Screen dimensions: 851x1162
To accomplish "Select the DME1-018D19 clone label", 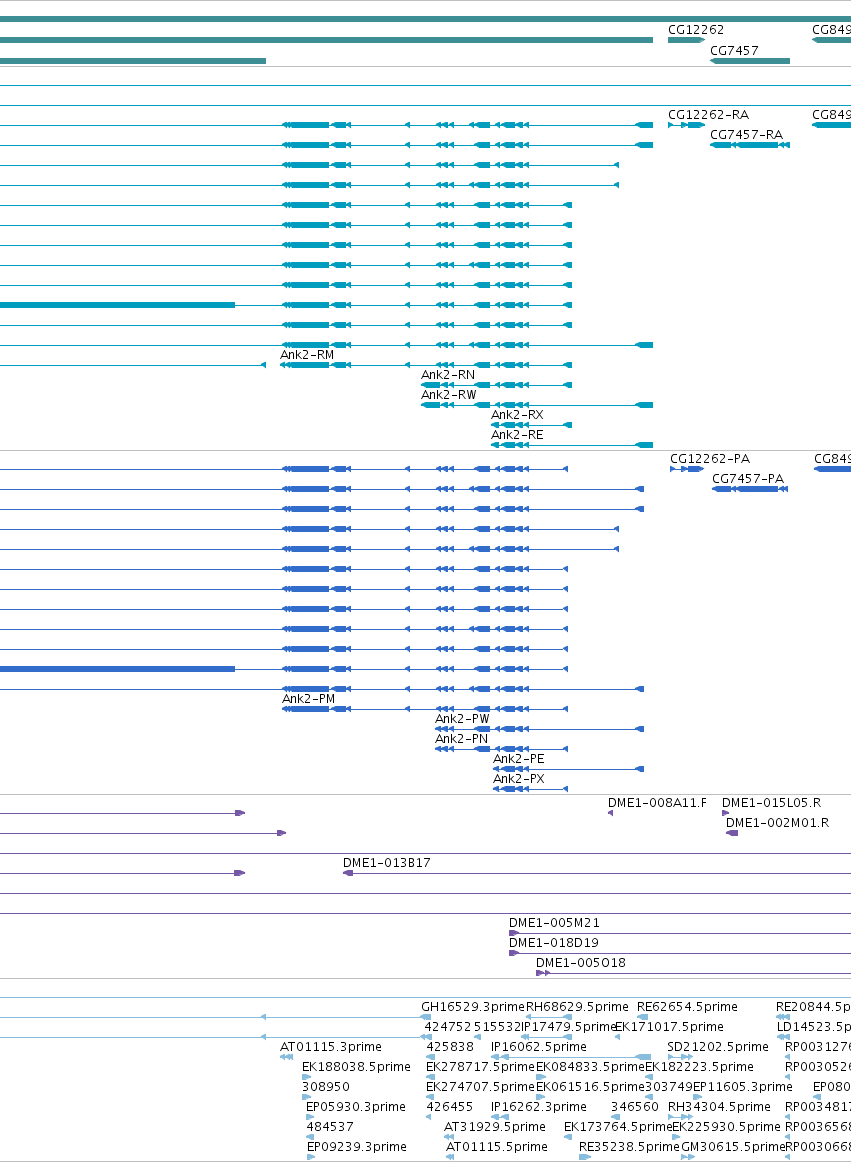I will pyautogui.click(x=553, y=943).
